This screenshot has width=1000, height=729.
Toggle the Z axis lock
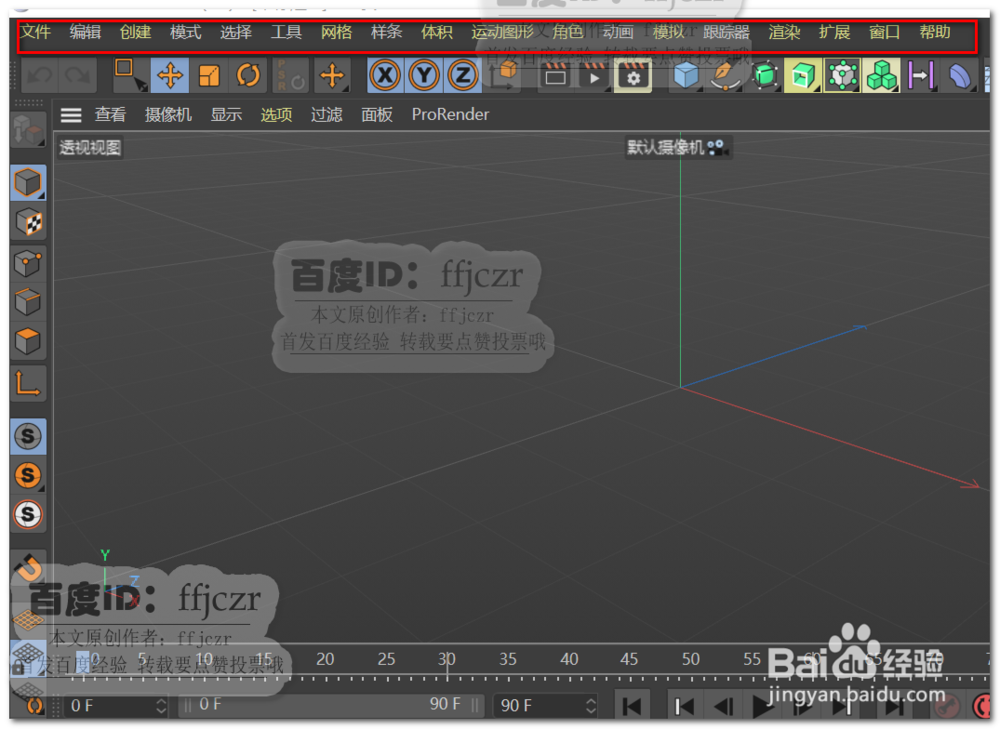coord(463,76)
